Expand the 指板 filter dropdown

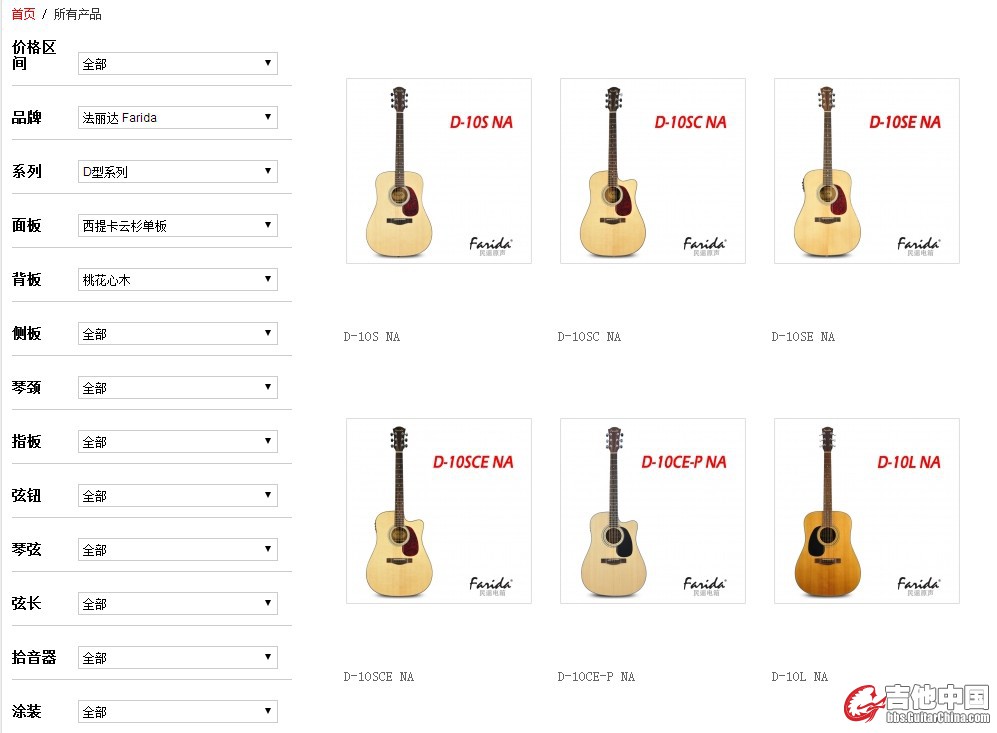(x=177, y=442)
